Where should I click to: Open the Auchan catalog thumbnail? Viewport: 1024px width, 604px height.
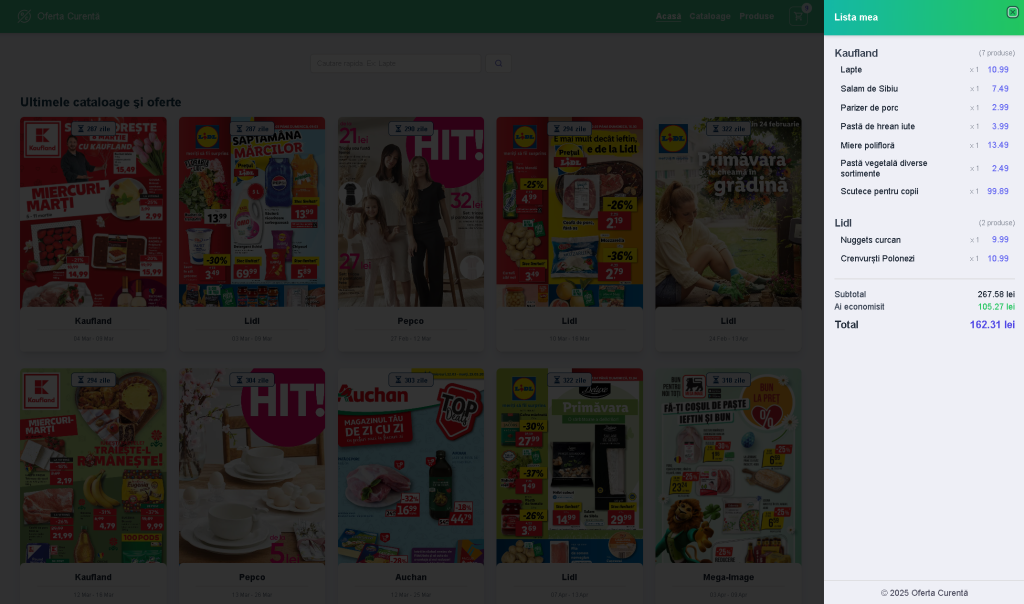point(411,465)
